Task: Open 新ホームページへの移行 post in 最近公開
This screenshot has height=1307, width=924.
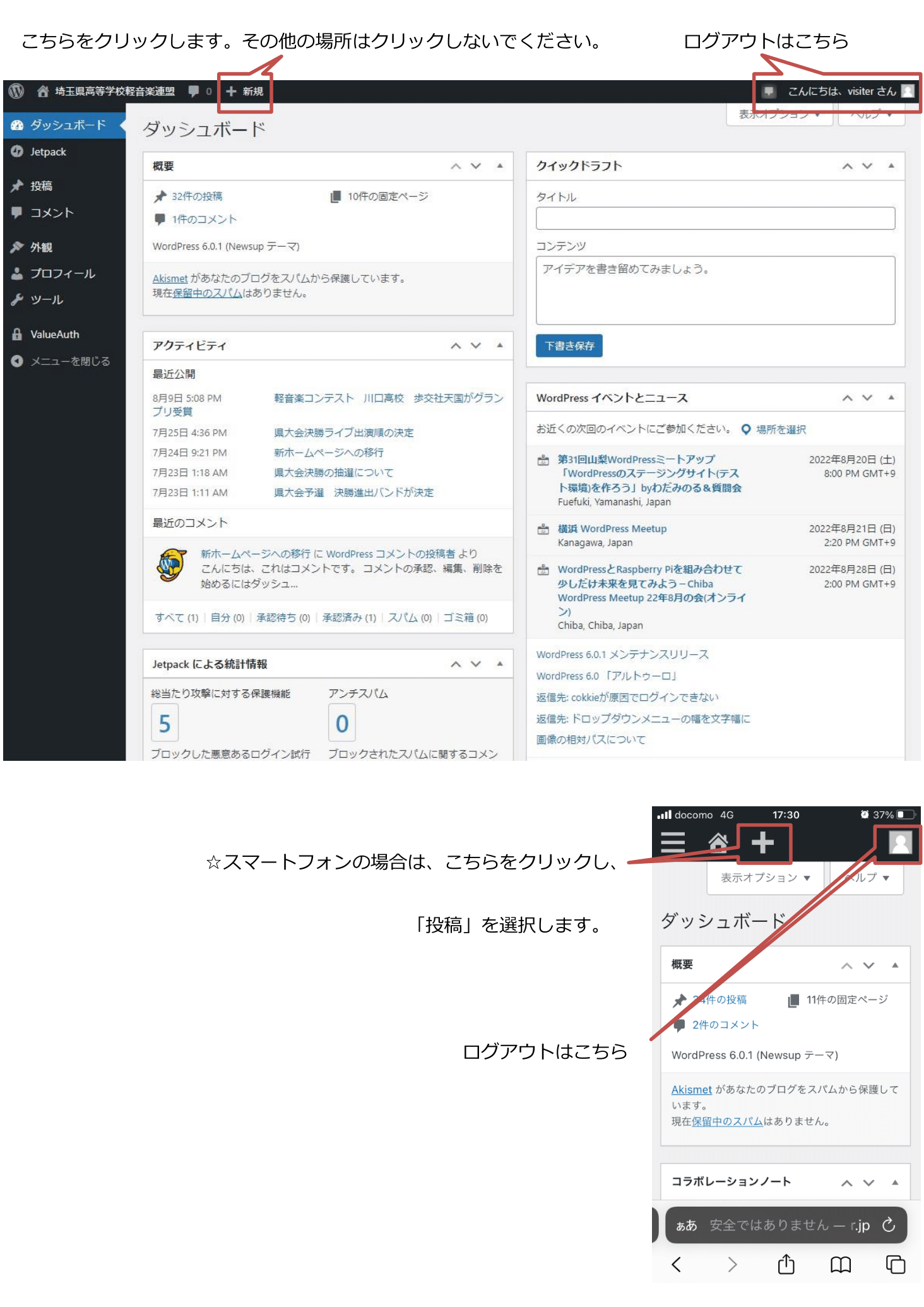Action: [328, 453]
